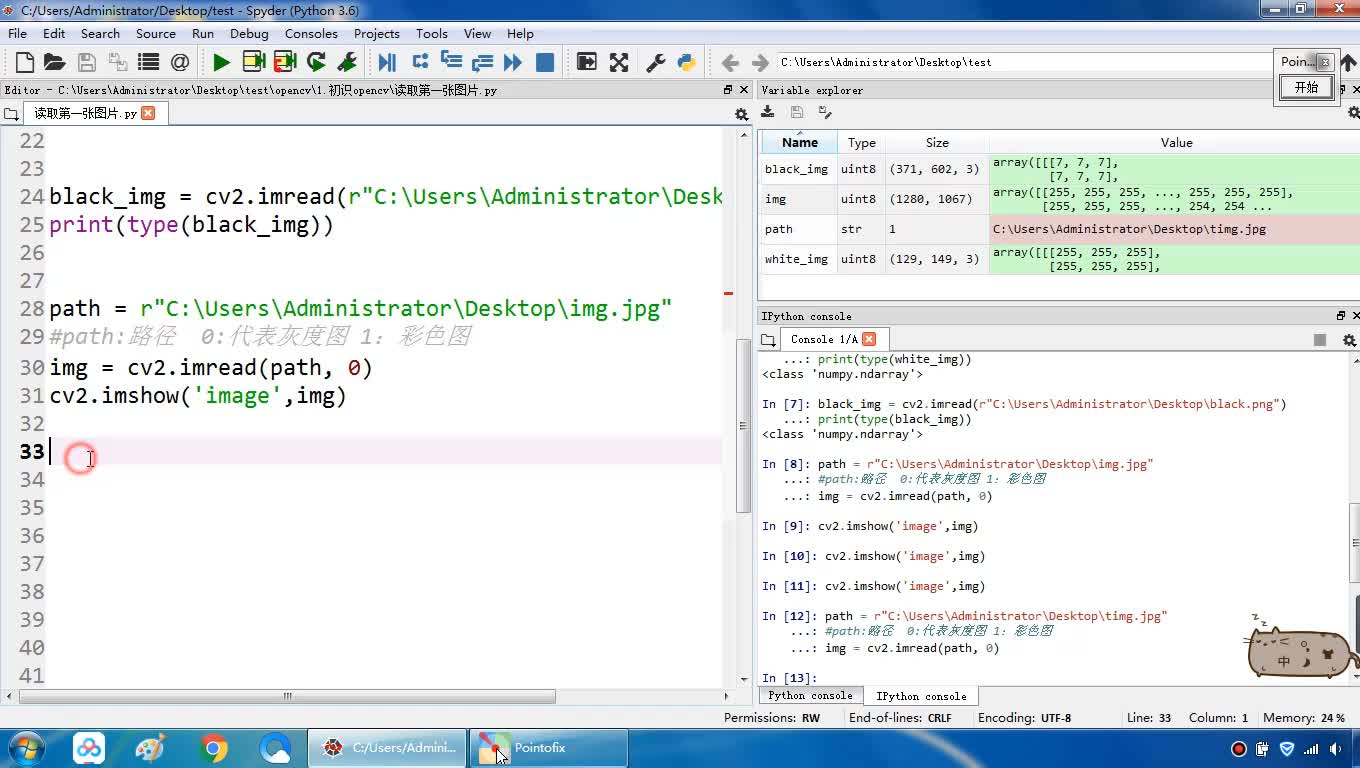The image size is (1360, 768).
Task: Click the Debug file toolbar icon
Action: 387,63
